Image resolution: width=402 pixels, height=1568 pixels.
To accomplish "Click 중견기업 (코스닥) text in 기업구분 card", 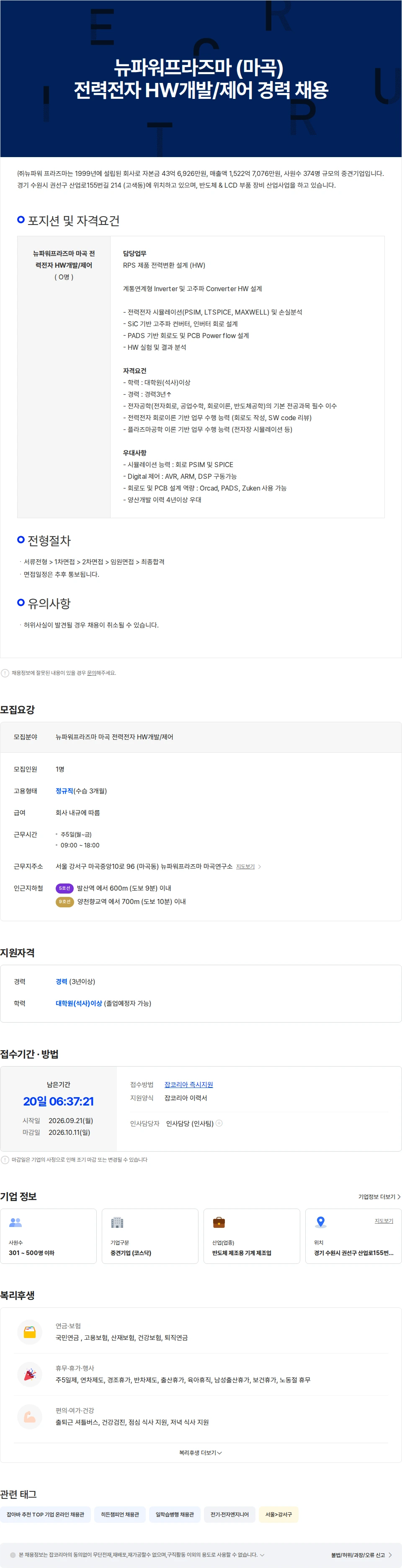I will click(x=131, y=1253).
